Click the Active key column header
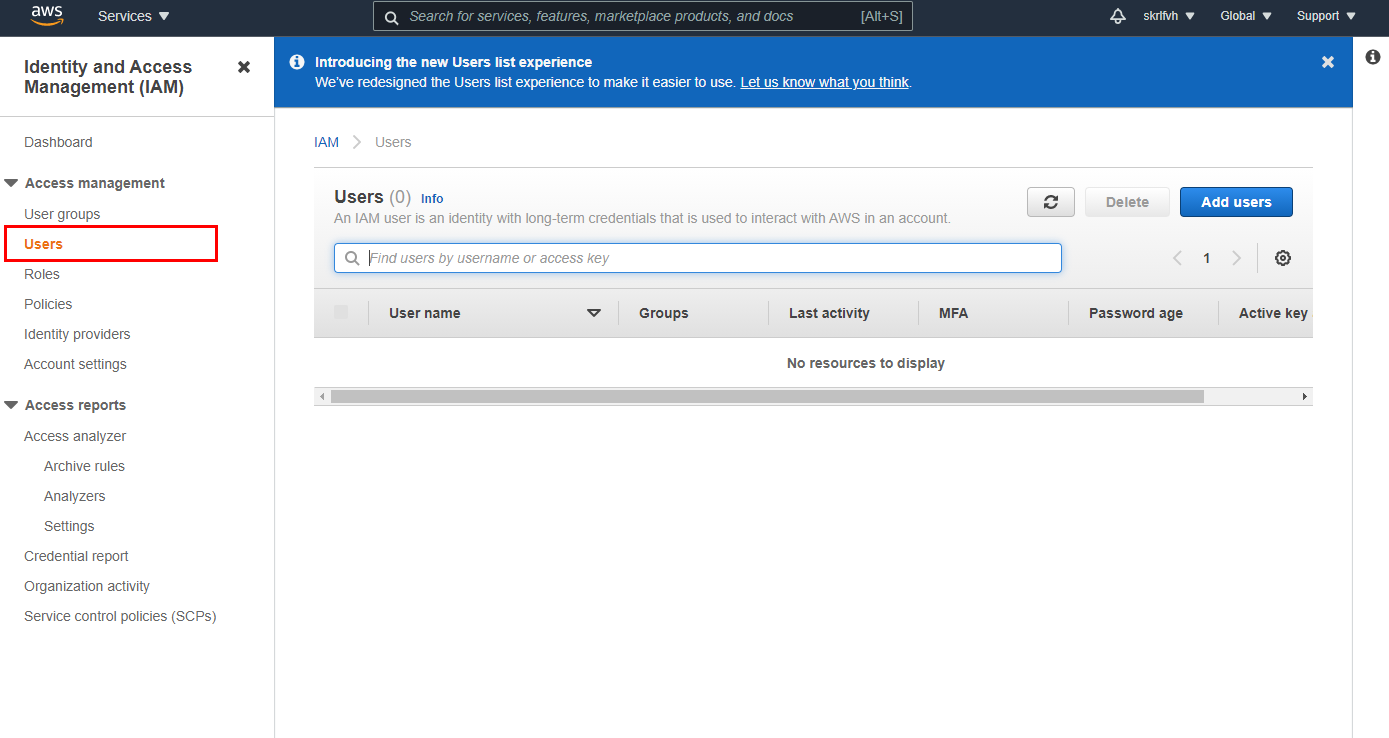1389x738 pixels. pyautogui.click(x=1273, y=313)
